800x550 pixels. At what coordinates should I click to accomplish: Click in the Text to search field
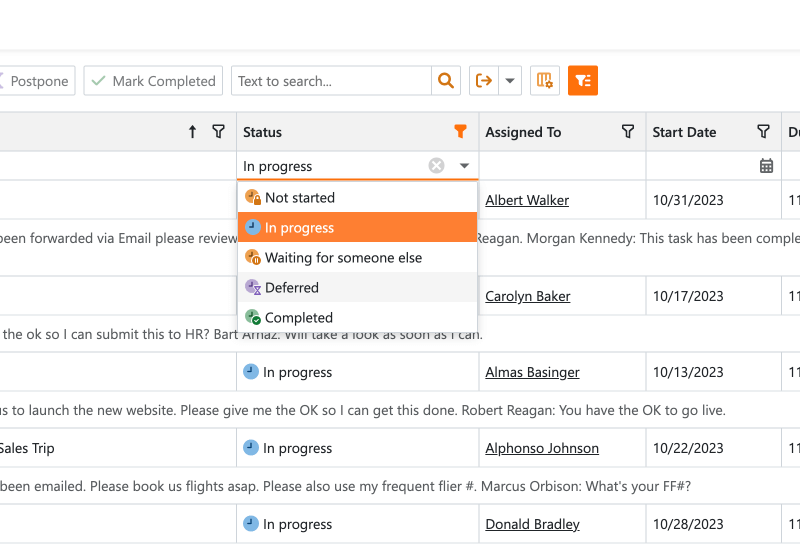pos(331,81)
